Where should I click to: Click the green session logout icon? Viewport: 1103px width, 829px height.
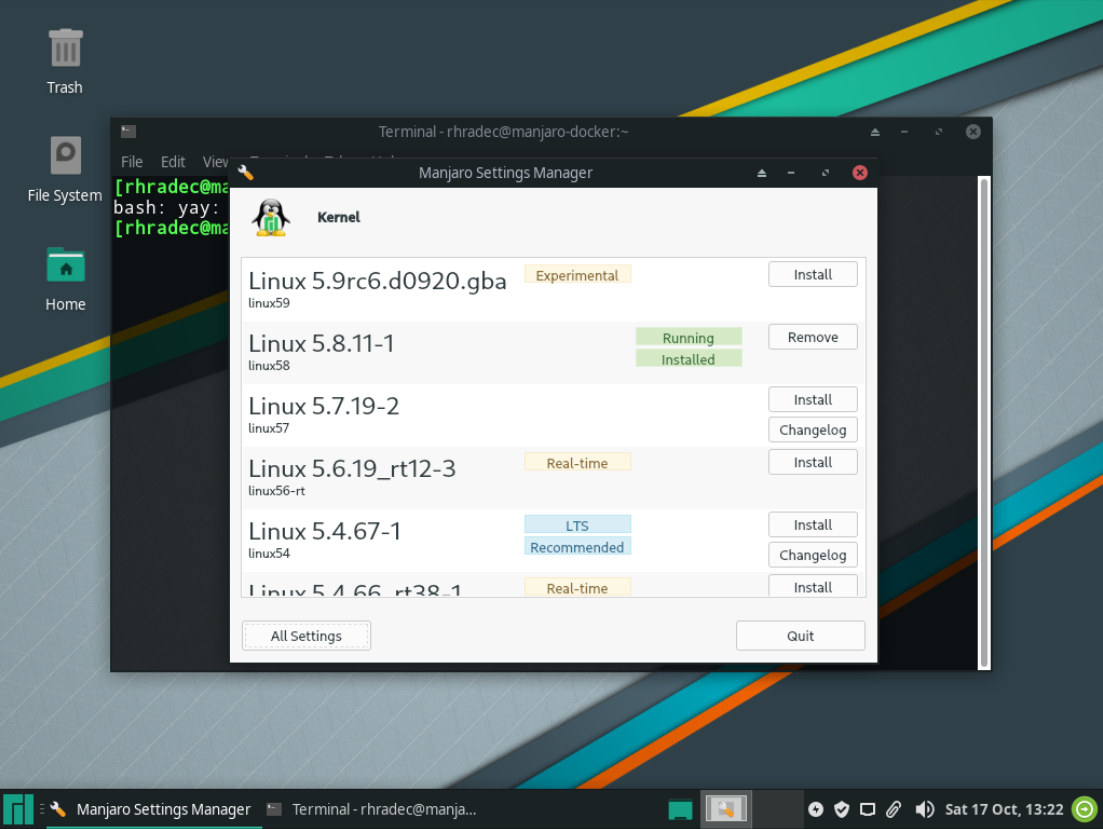coord(1084,809)
